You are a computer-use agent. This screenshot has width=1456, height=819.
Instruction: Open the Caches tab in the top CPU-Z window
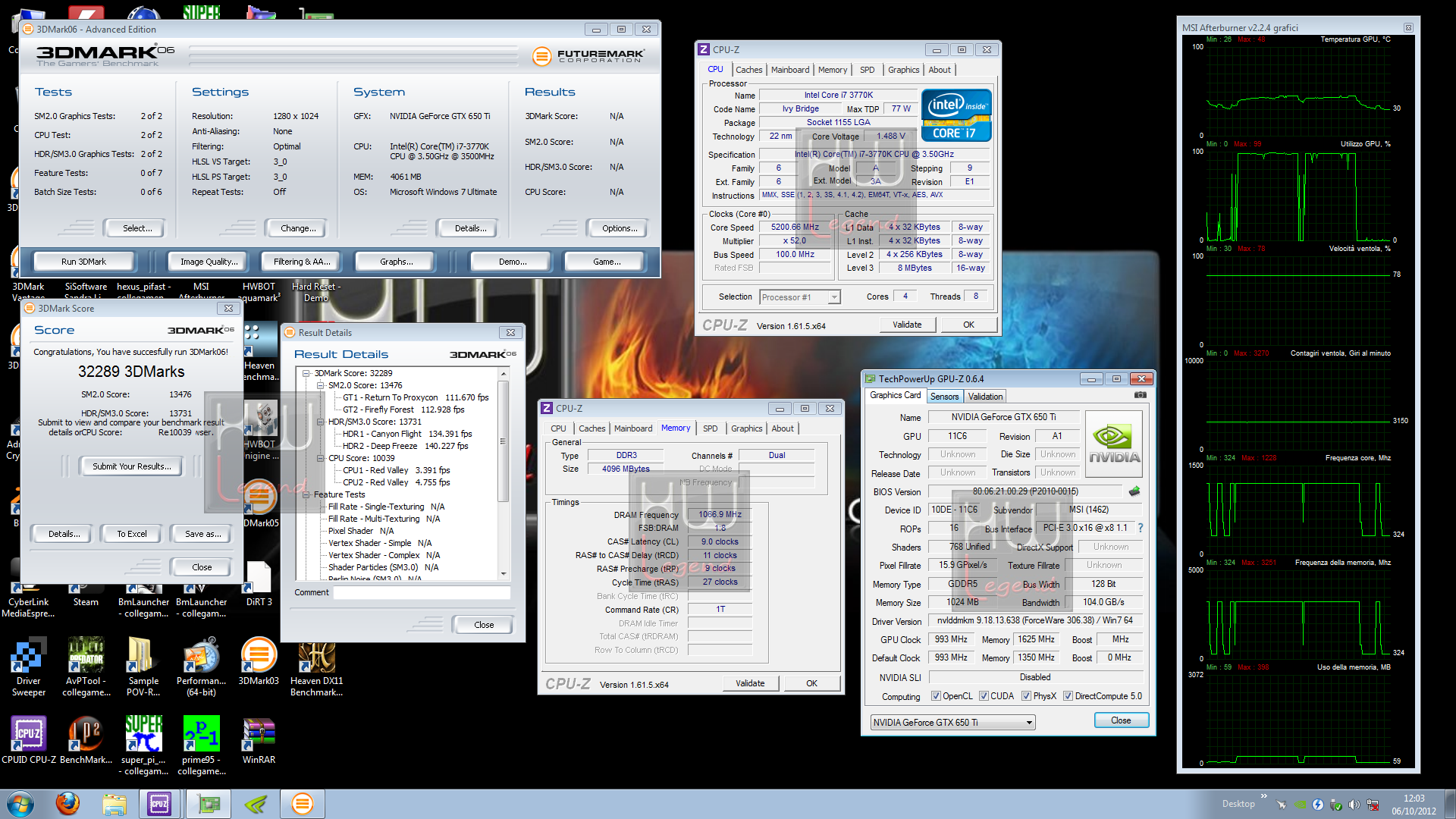[748, 70]
